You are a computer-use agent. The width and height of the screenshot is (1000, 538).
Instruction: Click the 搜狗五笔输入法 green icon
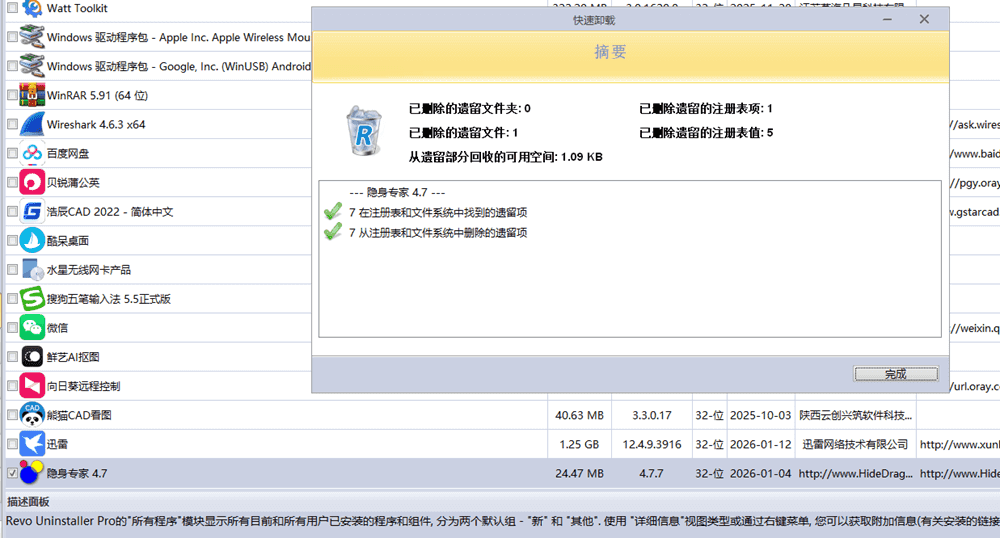click(x=32, y=299)
